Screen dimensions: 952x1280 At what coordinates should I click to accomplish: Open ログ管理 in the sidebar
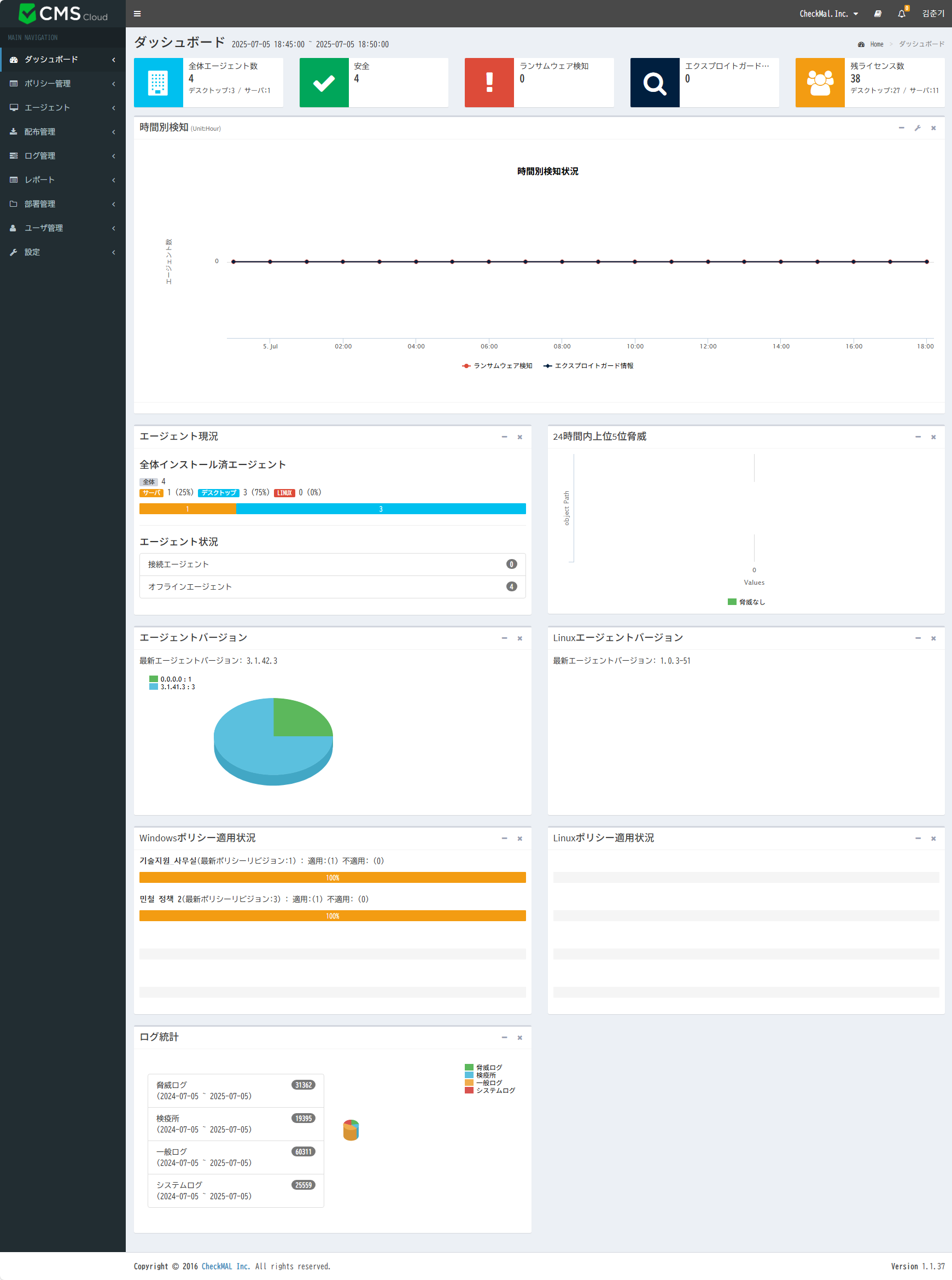click(x=63, y=155)
